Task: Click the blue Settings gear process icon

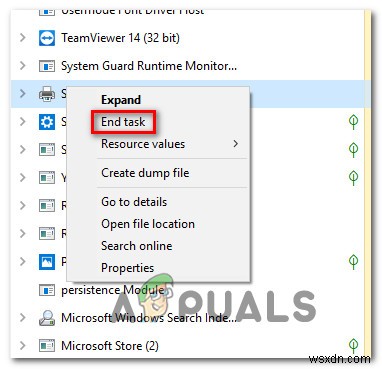Action: 47,122
